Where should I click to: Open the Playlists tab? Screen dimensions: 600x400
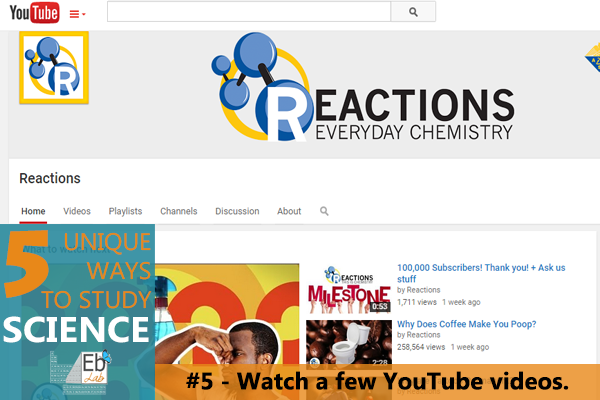(x=125, y=211)
